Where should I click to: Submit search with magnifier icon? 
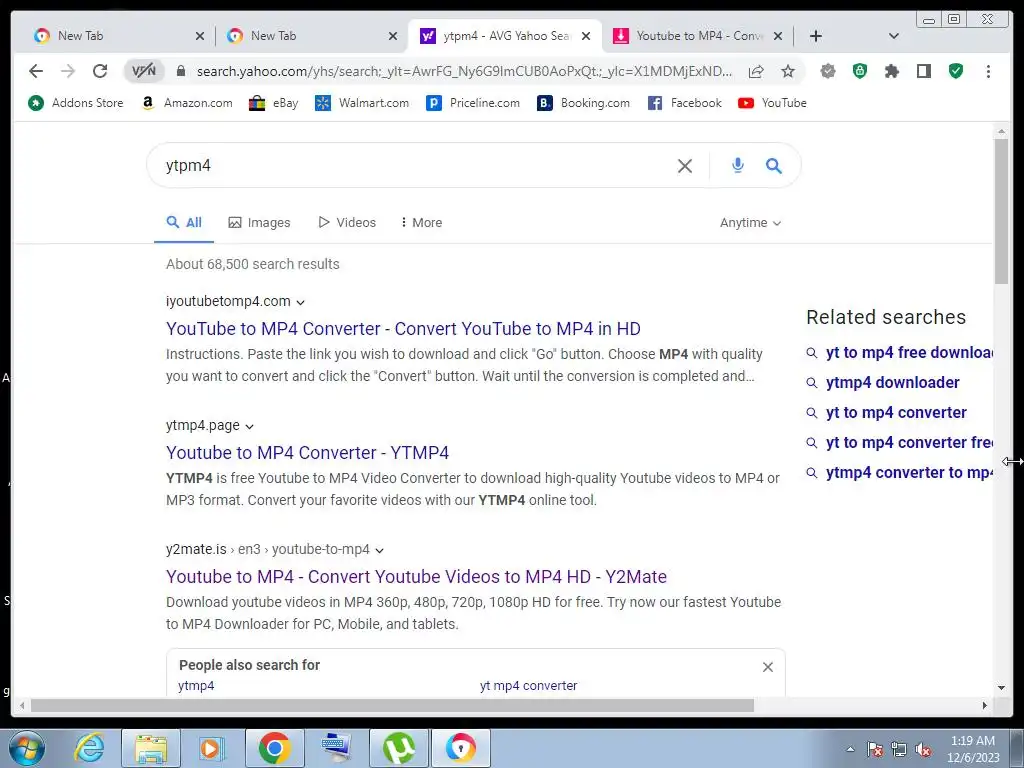774,166
